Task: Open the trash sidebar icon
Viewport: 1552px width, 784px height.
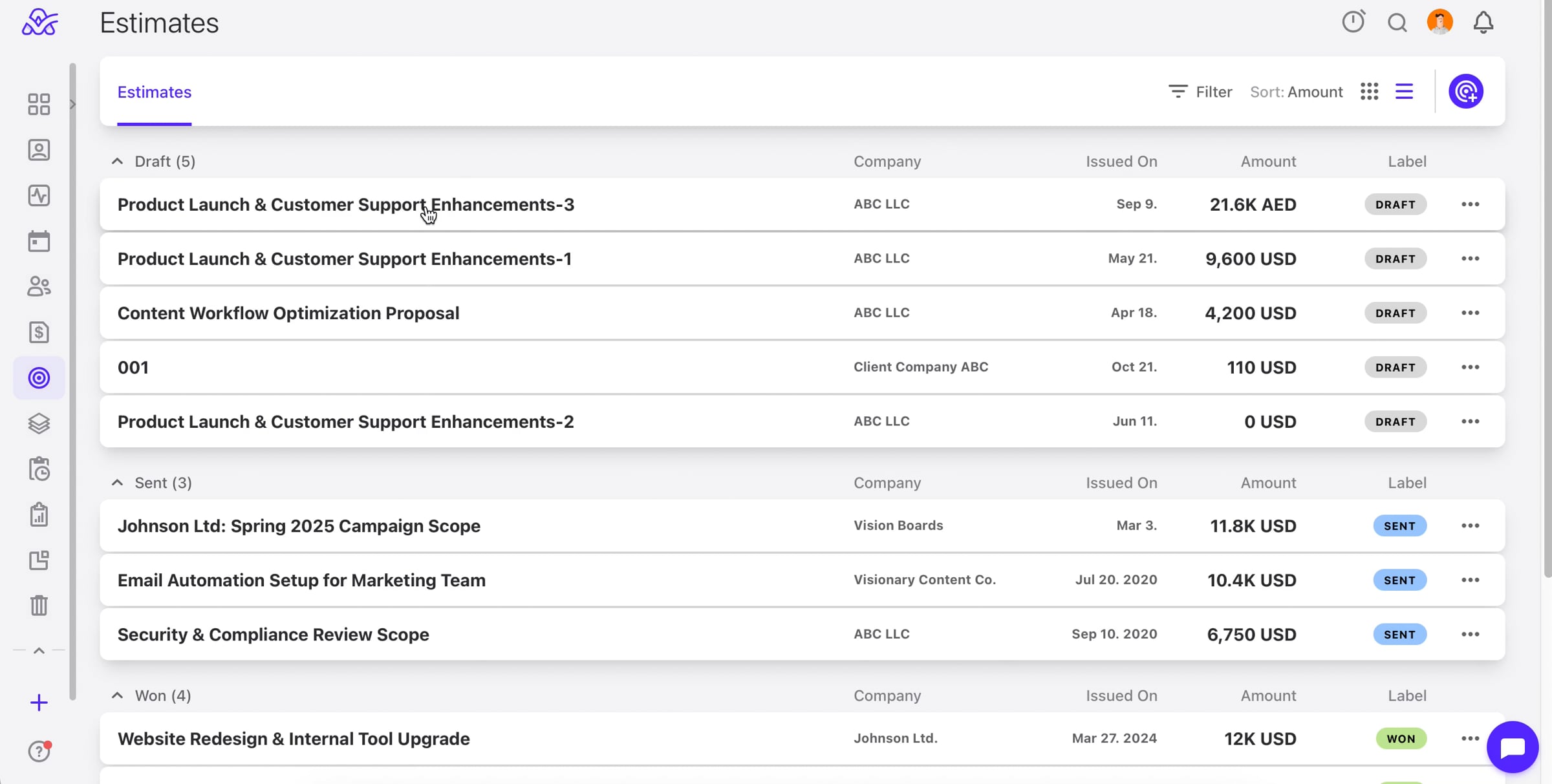Action: pyautogui.click(x=39, y=606)
